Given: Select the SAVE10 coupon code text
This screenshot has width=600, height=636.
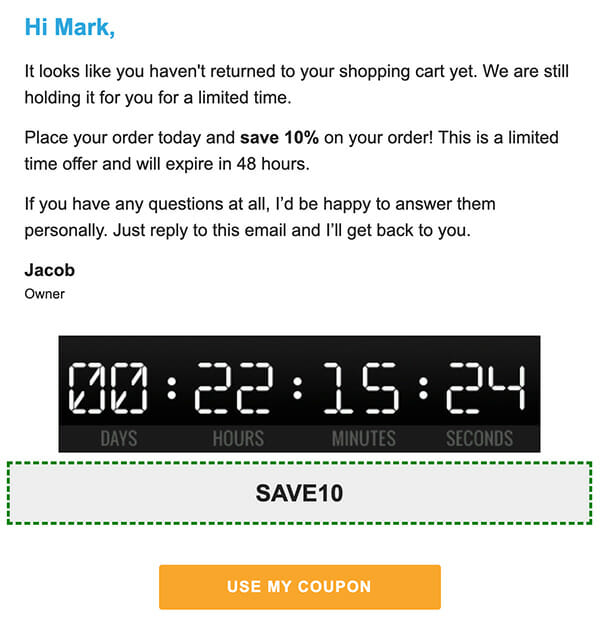Looking at the screenshot, I should 299,493.
